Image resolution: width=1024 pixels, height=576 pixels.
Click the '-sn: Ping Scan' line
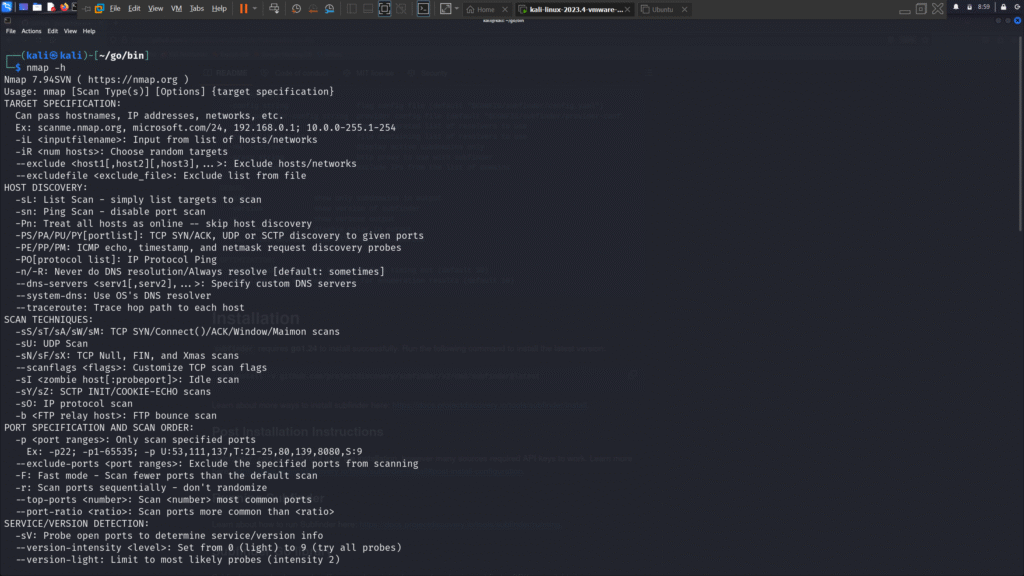pyautogui.click(x=110, y=212)
